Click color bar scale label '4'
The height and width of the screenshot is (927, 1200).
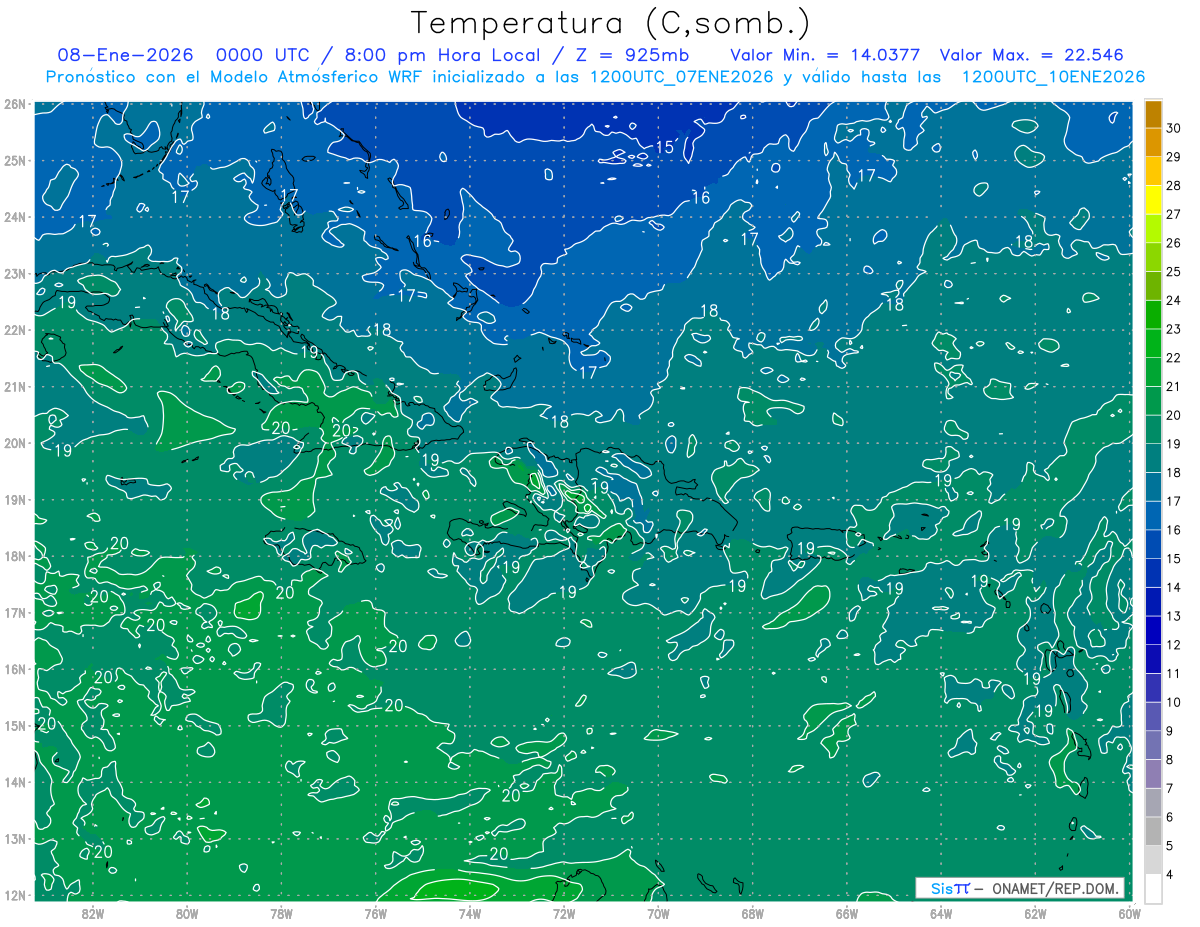point(1171,874)
